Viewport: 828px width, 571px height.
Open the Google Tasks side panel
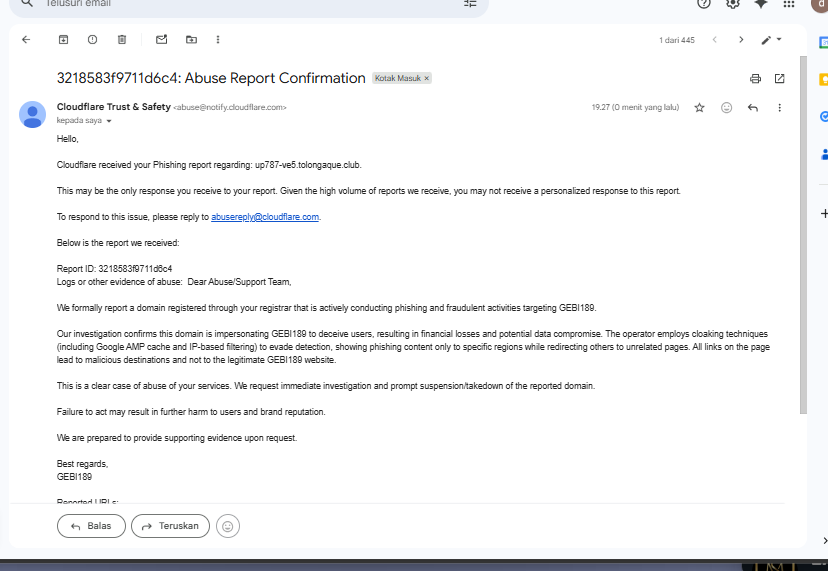tap(823, 117)
